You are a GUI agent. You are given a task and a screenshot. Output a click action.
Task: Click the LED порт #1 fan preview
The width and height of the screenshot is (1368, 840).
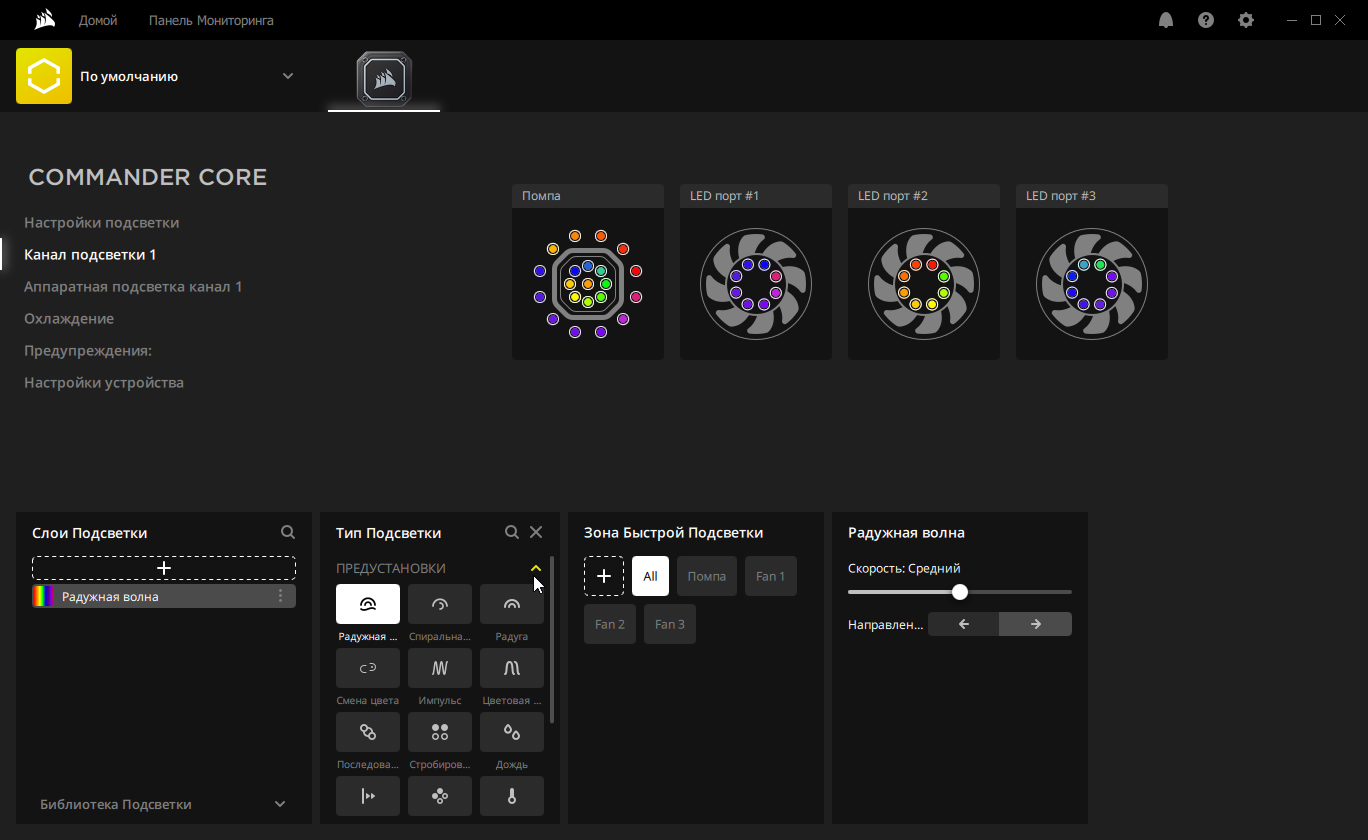(756, 284)
